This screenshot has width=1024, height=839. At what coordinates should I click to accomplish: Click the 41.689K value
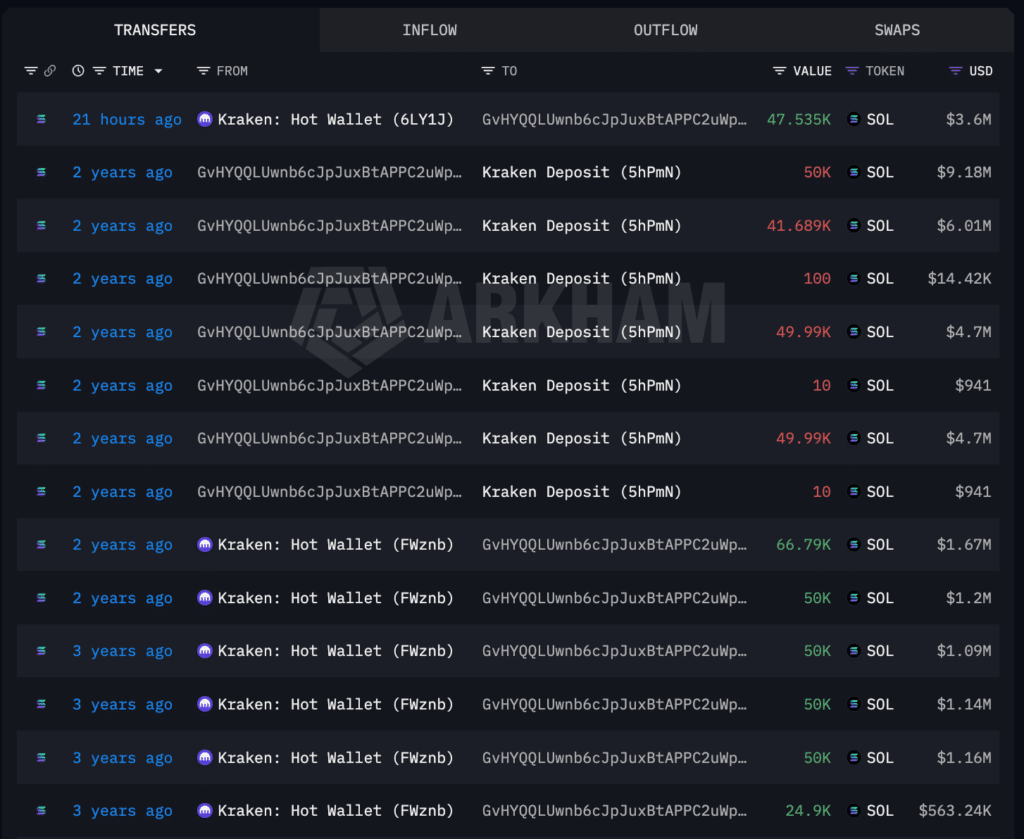point(799,226)
